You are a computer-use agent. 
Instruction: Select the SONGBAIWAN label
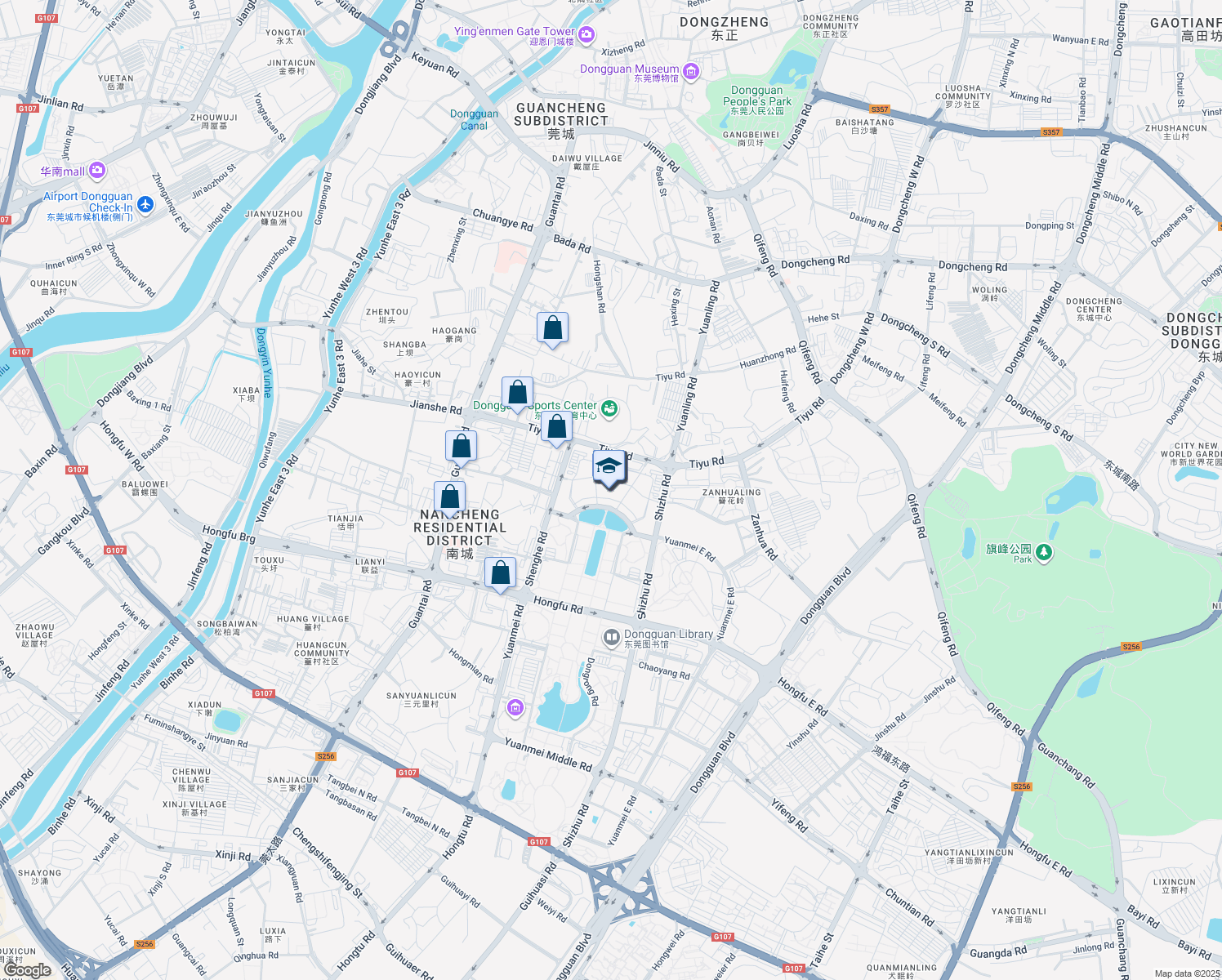tap(227, 628)
